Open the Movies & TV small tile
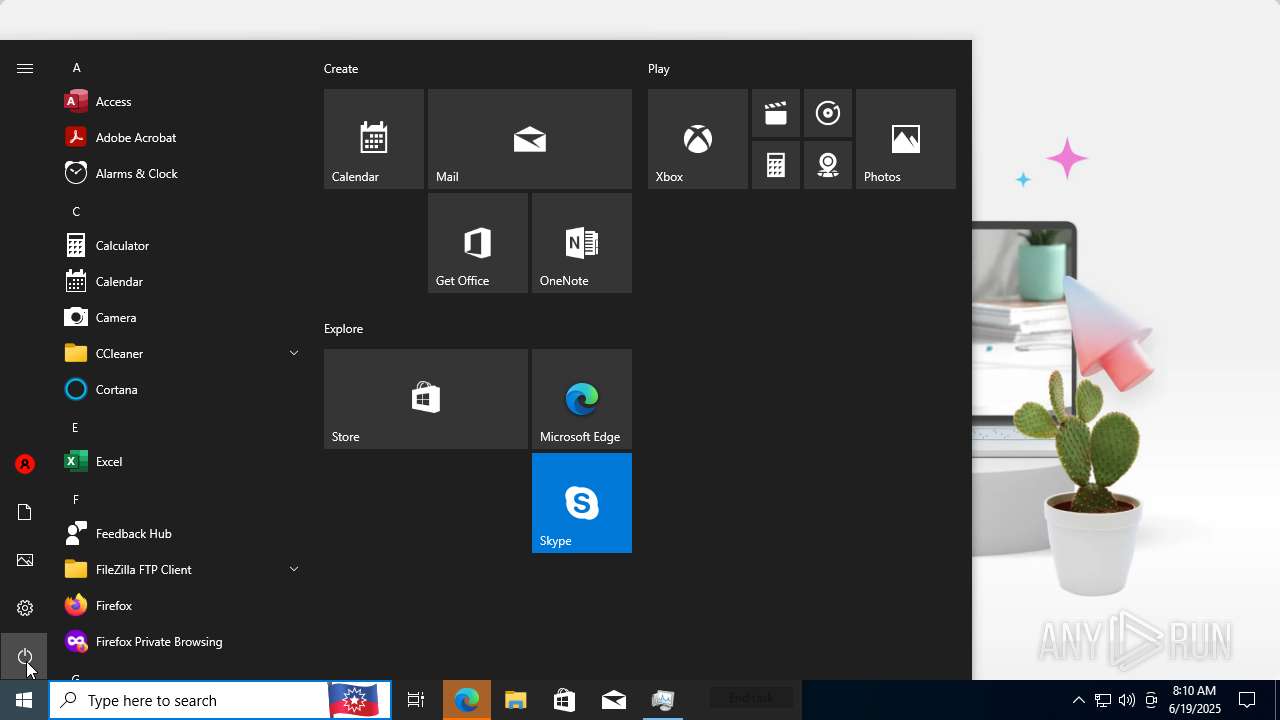1280x720 pixels. pos(776,113)
